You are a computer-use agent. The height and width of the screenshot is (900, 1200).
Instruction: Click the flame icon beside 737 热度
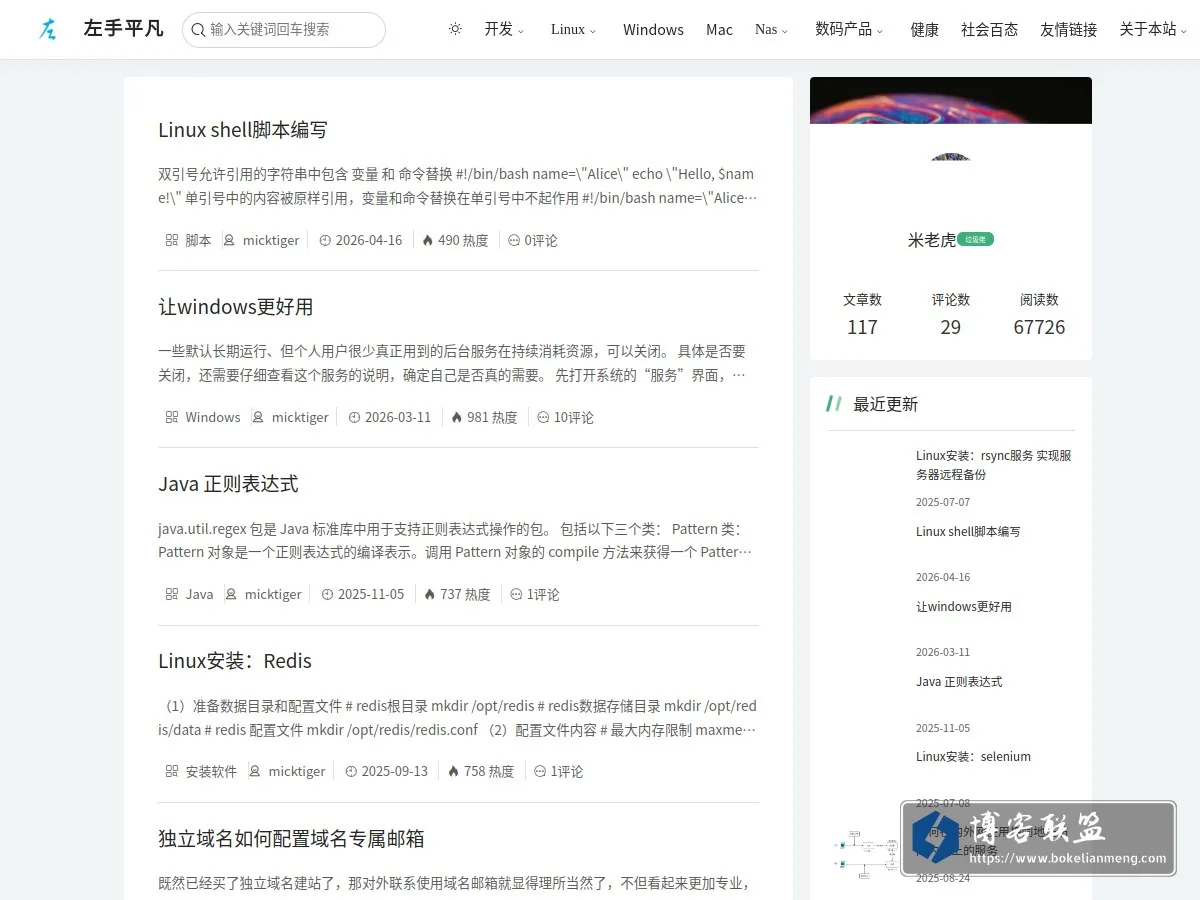point(430,594)
